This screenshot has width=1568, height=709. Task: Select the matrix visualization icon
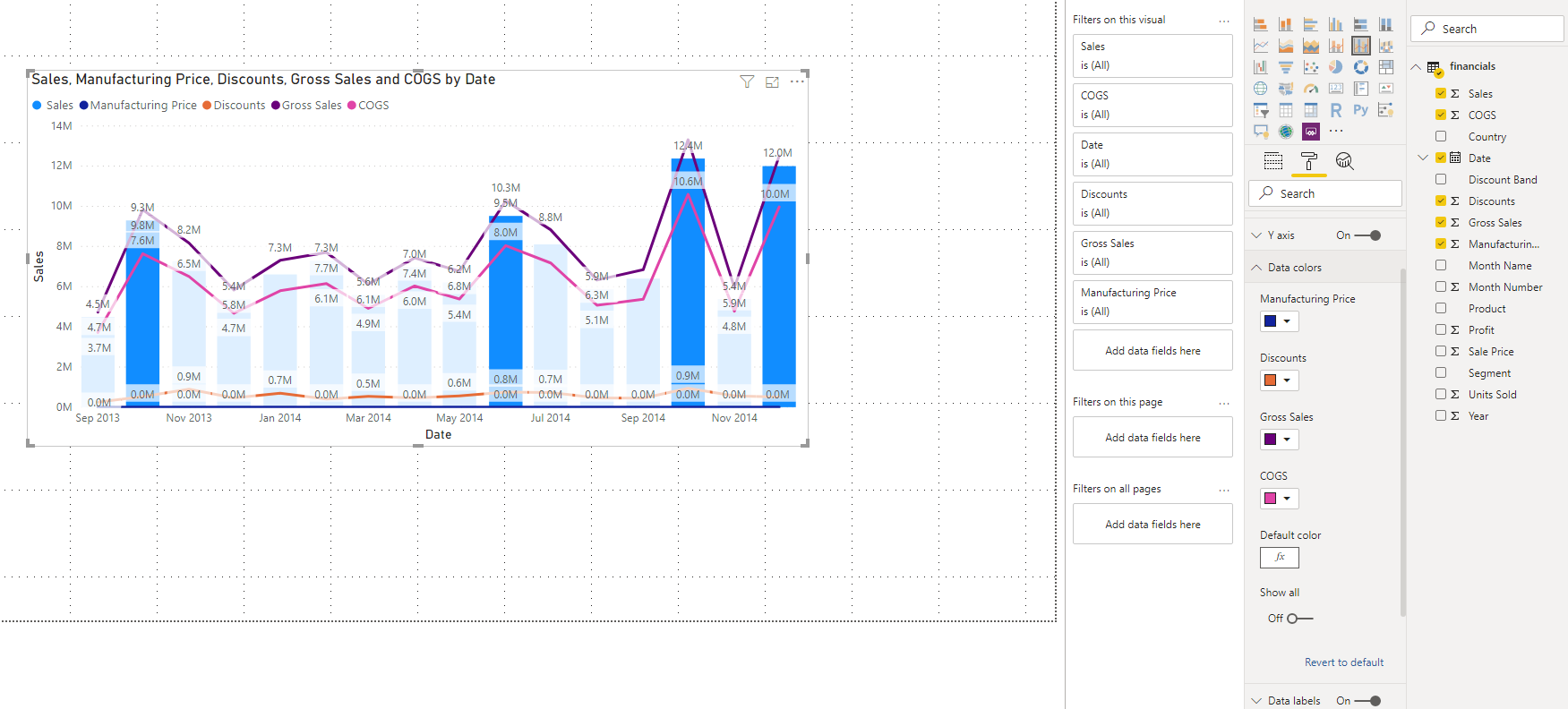1311,110
